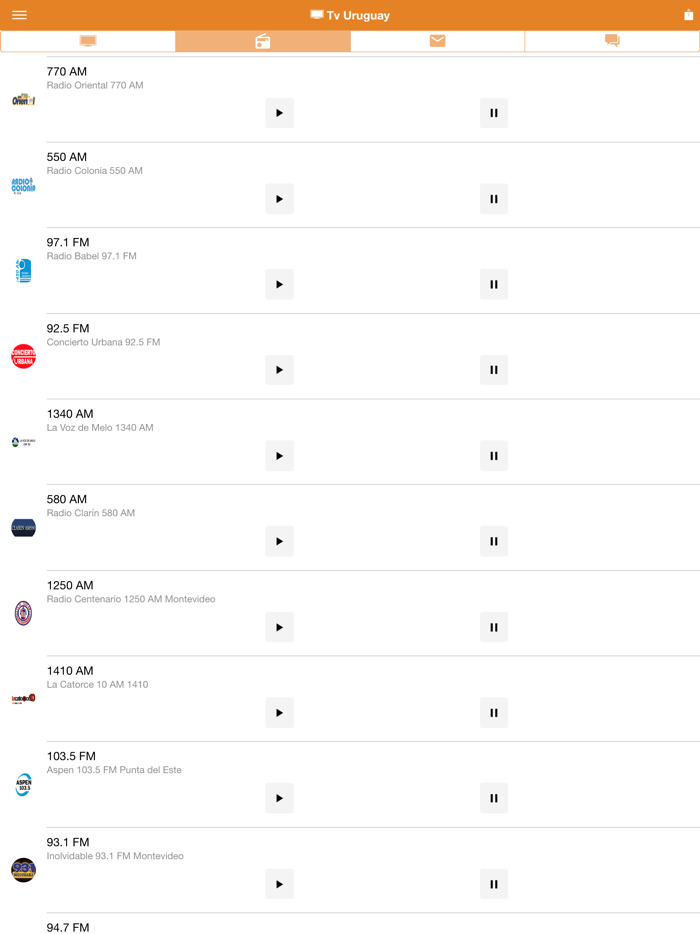Pause Concierto Urbana 92.5 FM
700x934 pixels.
(x=494, y=370)
